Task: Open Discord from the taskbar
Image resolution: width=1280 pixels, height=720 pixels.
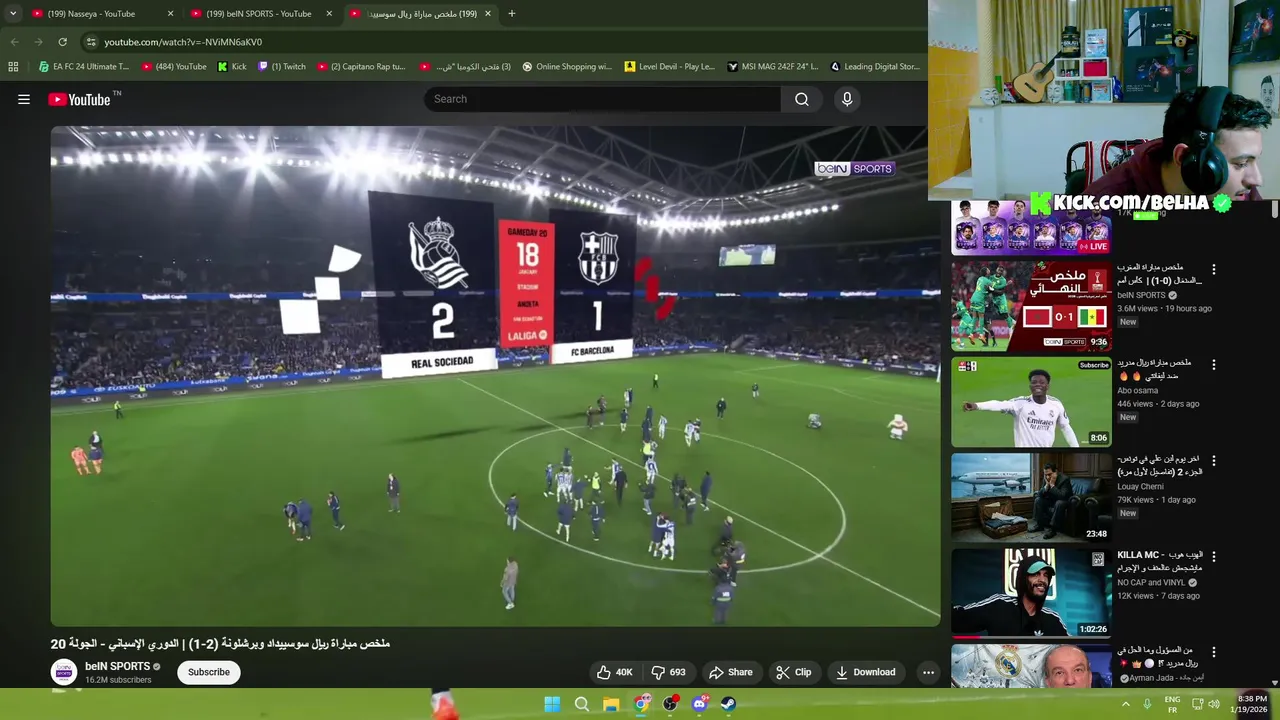Action: pyautogui.click(x=699, y=704)
